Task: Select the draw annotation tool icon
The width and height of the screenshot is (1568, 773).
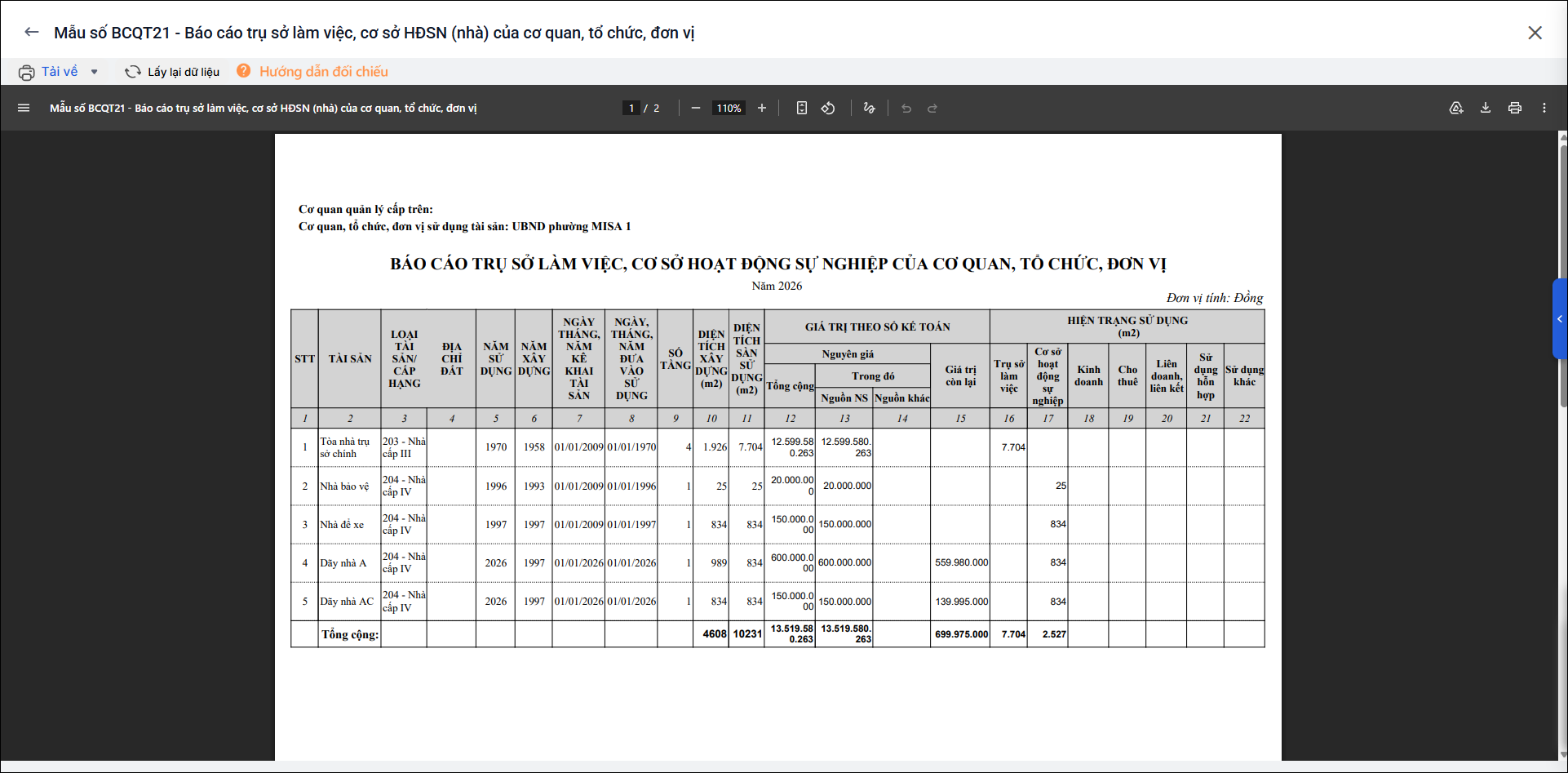Action: (869, 108)
